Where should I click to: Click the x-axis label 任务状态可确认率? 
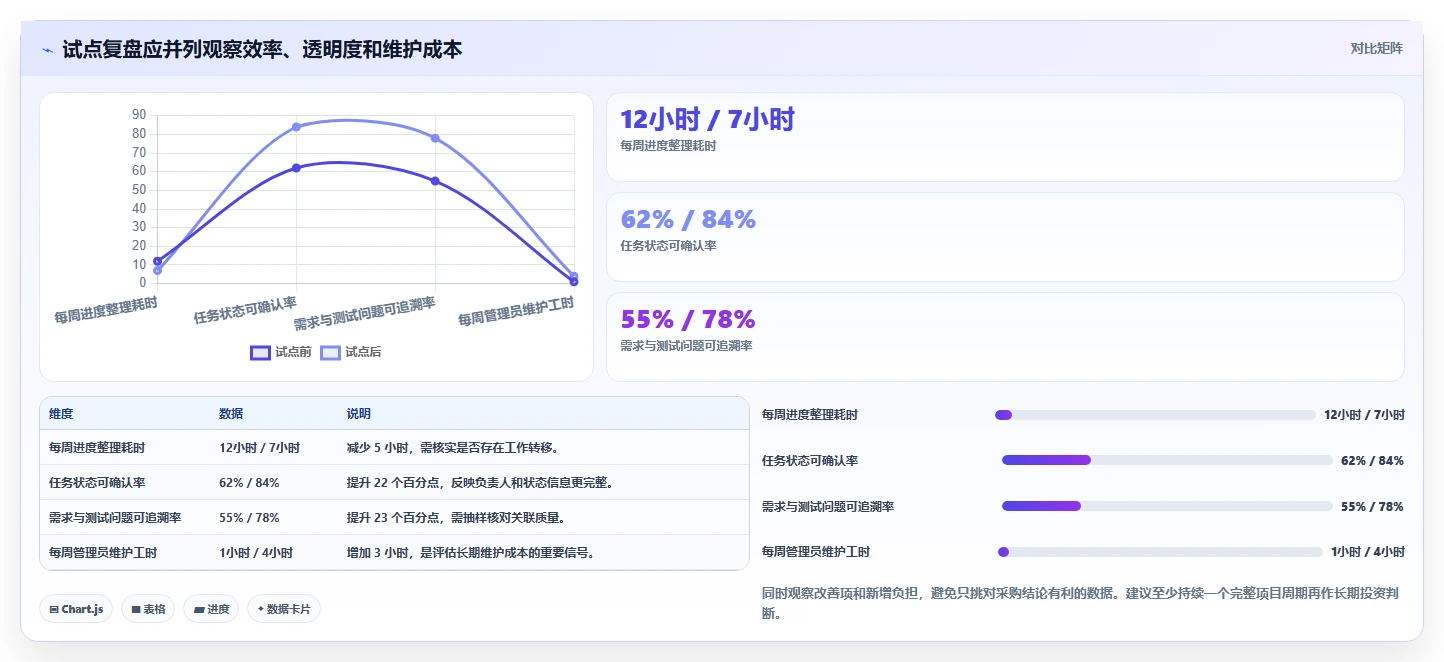(x=246, y=311)
